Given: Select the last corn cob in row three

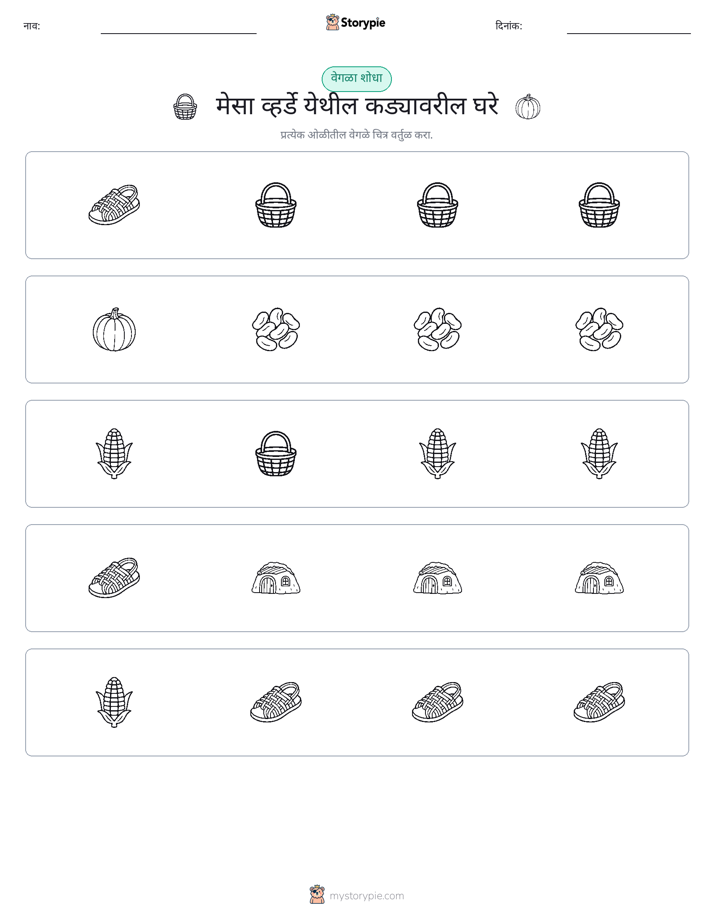Looking at the screenshot, I should point(599,454).
